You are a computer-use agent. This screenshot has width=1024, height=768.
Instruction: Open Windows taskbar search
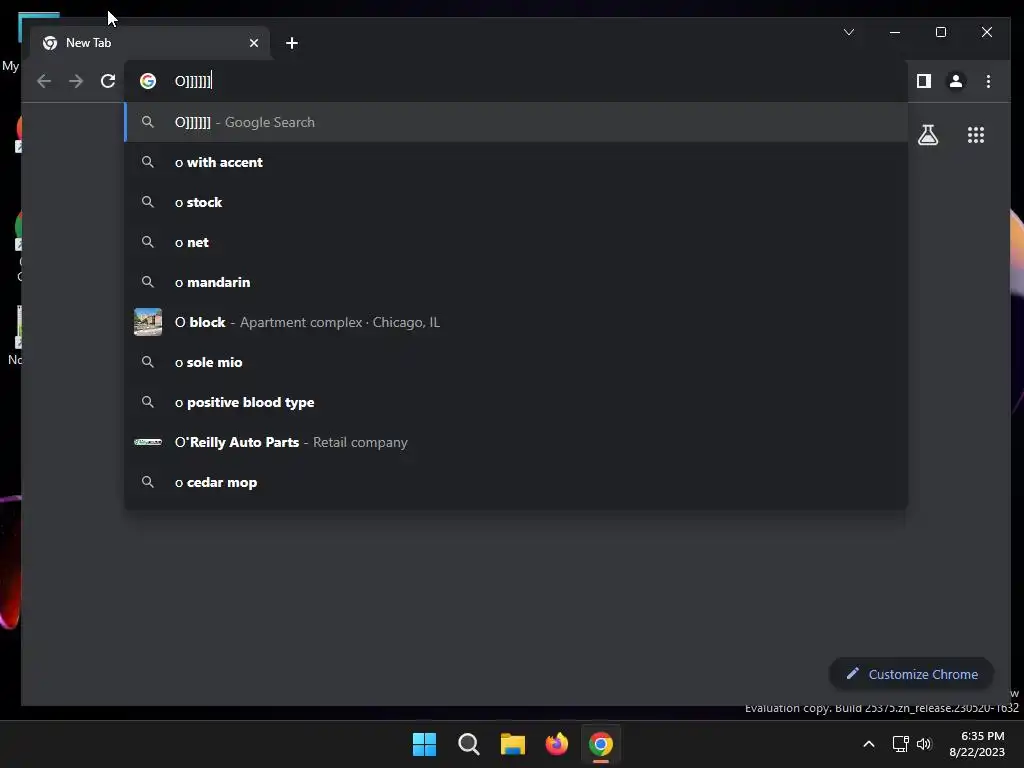469,744
